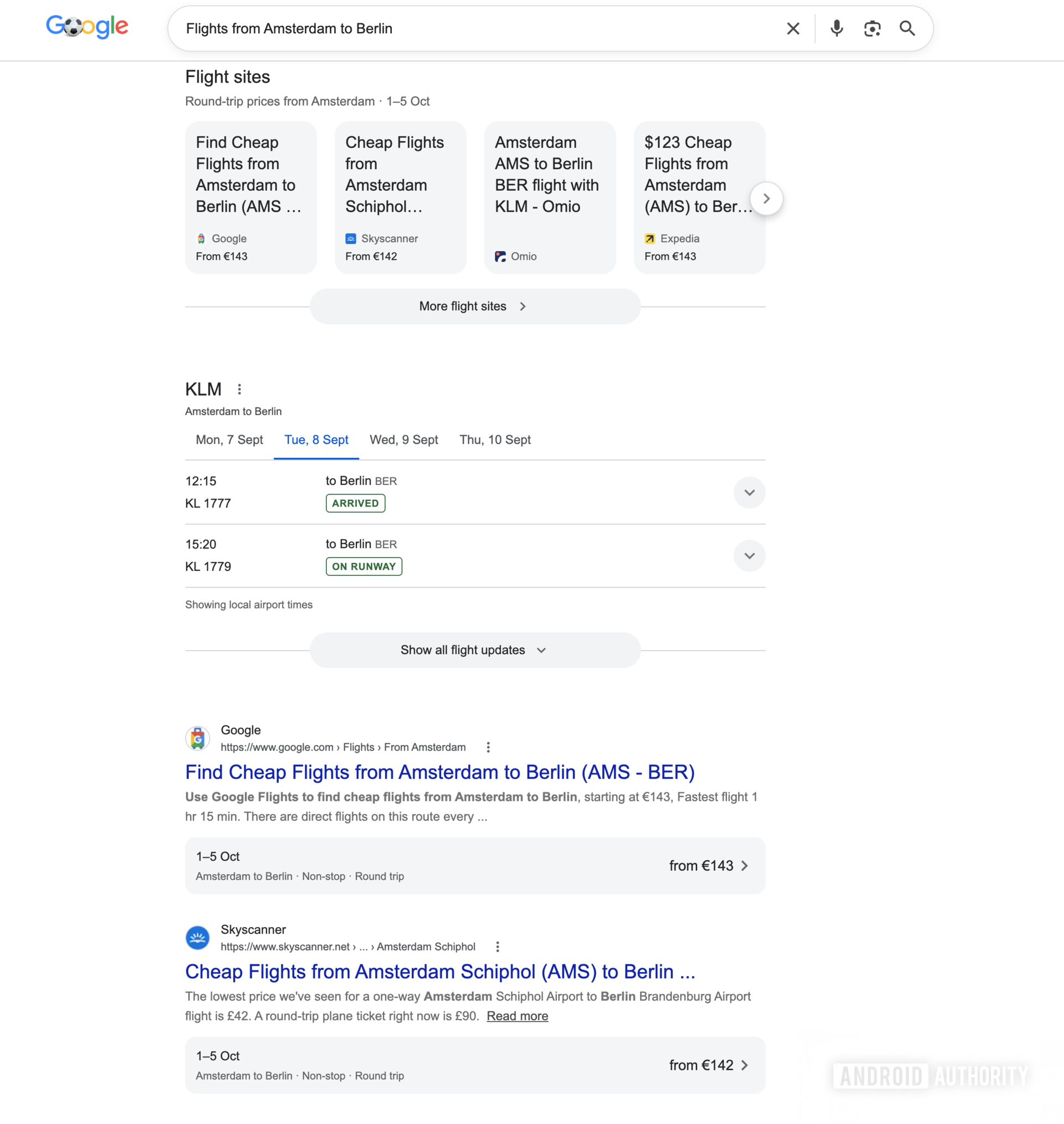Screen dimensions: 1064x1124
Task: Open the Omio KLM flight card
Action: [550, 197]
